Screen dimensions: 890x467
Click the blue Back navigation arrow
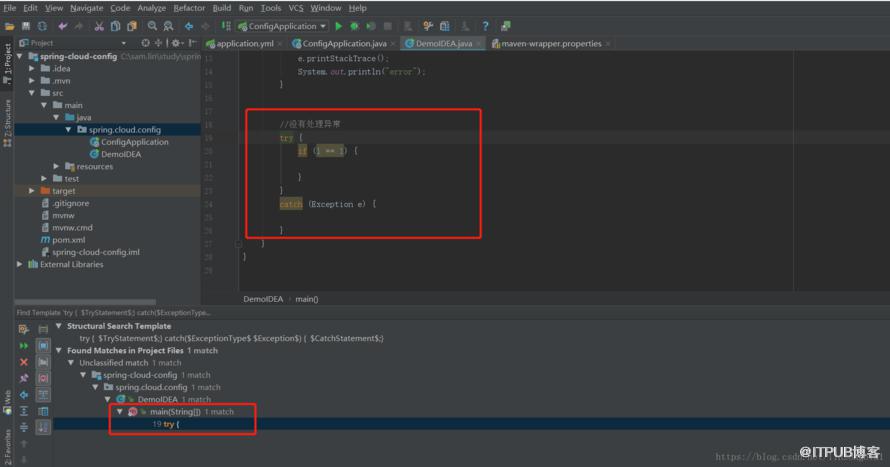(189, 26)
